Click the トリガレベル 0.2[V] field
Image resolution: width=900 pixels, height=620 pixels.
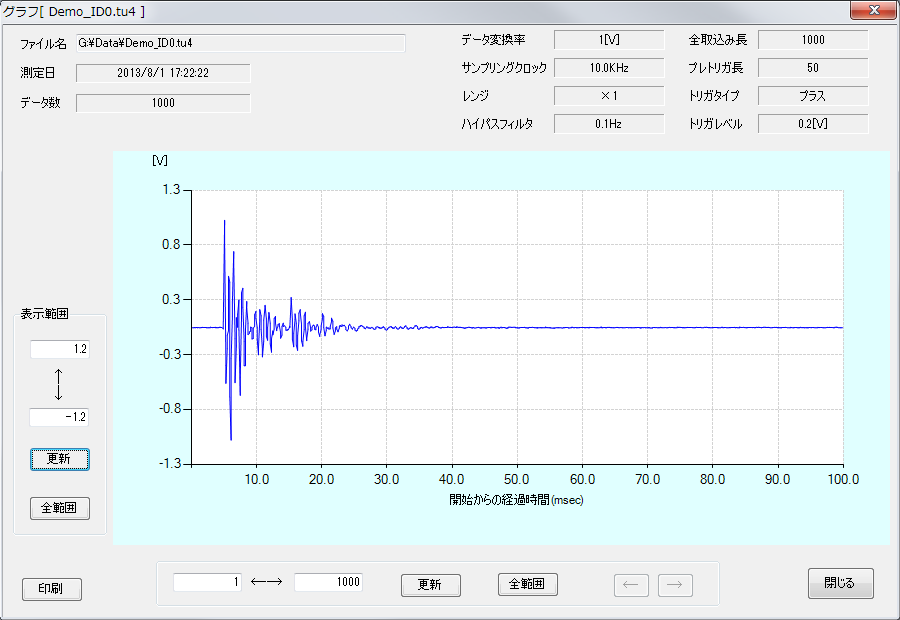(813, 124)
